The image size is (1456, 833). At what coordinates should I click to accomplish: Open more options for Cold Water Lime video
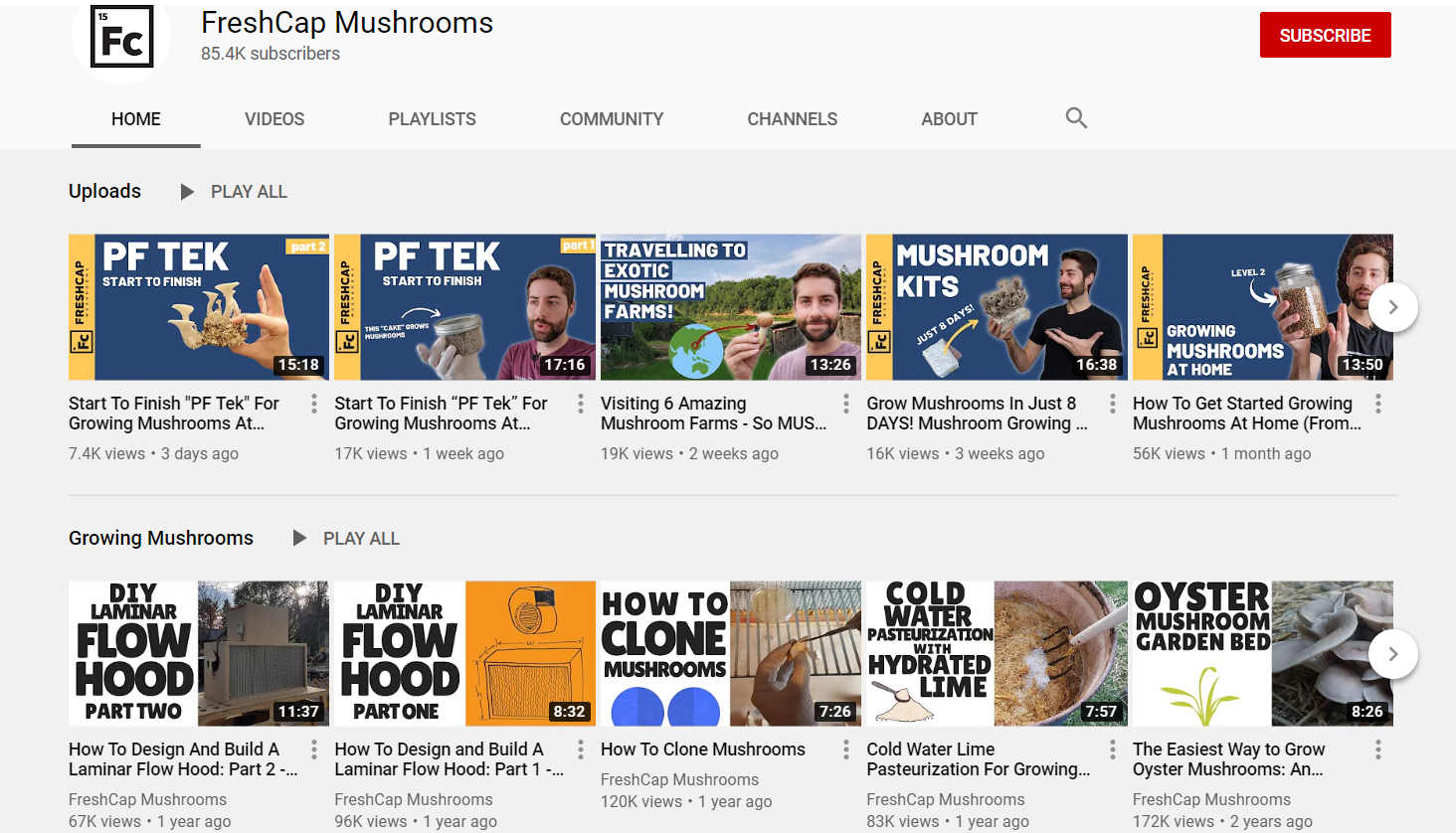(1112, 750)
